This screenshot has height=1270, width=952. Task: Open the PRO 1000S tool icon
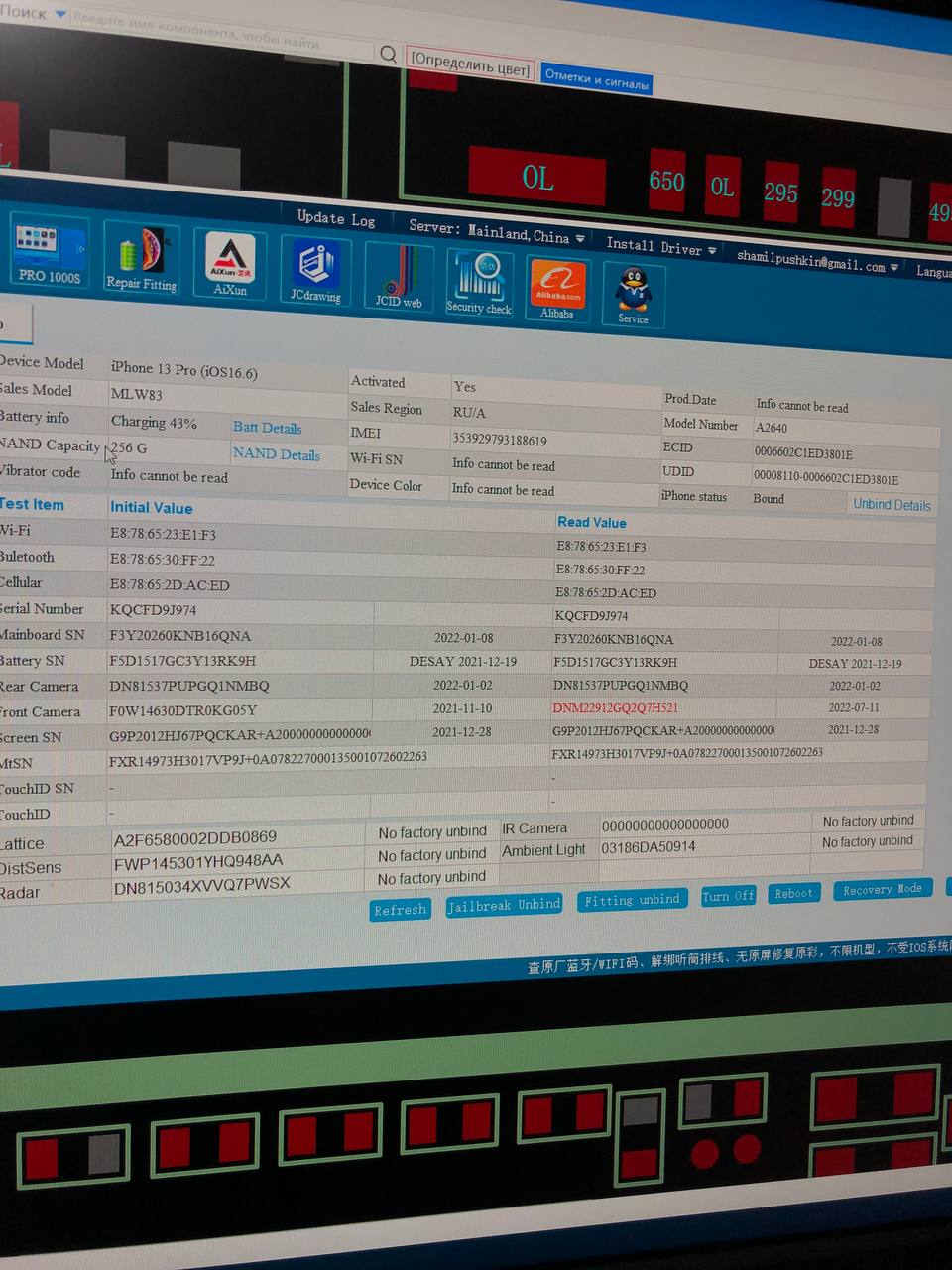49,252
